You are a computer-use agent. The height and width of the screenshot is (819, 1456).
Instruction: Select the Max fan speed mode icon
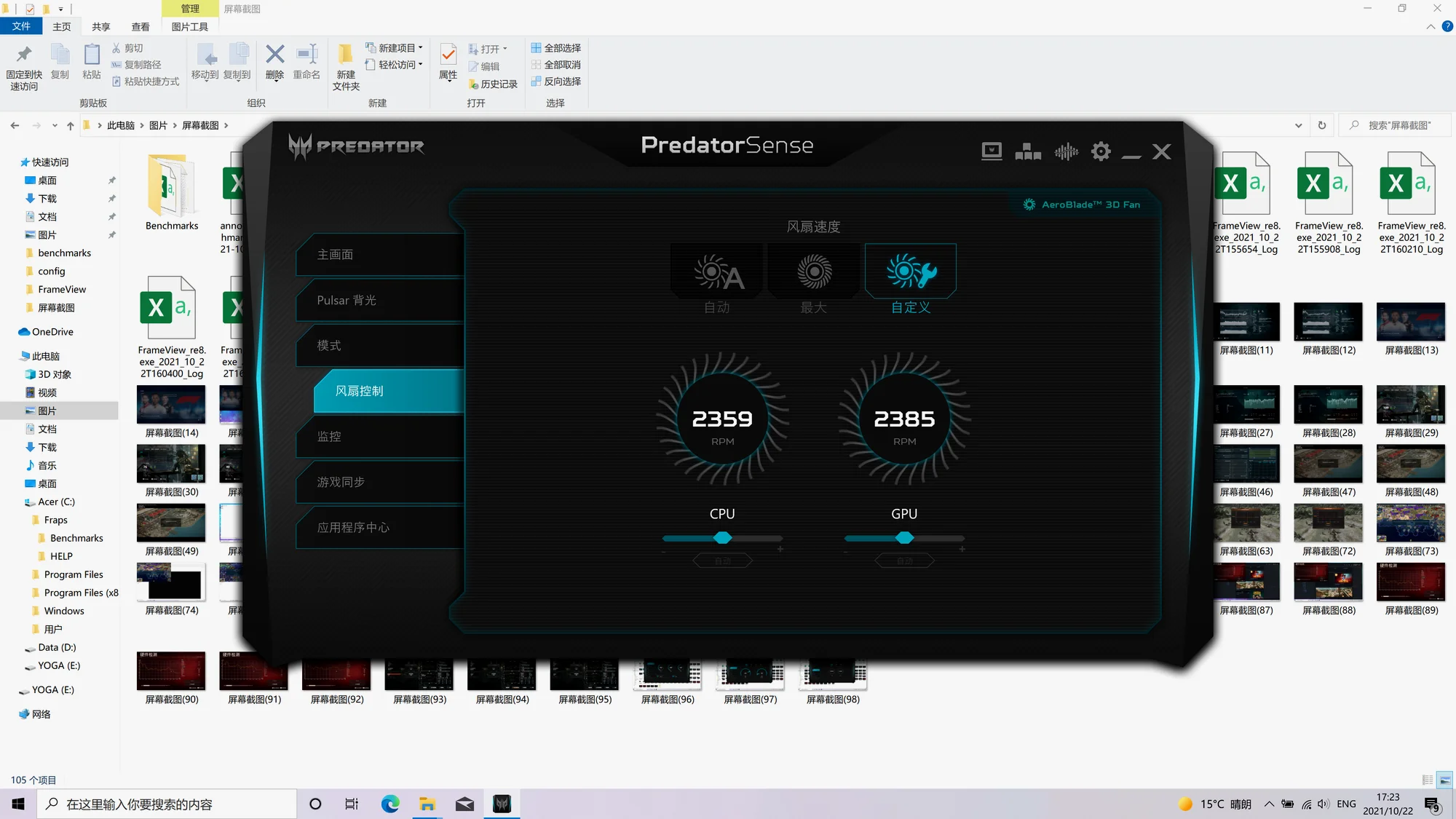(x=814, y=272)
